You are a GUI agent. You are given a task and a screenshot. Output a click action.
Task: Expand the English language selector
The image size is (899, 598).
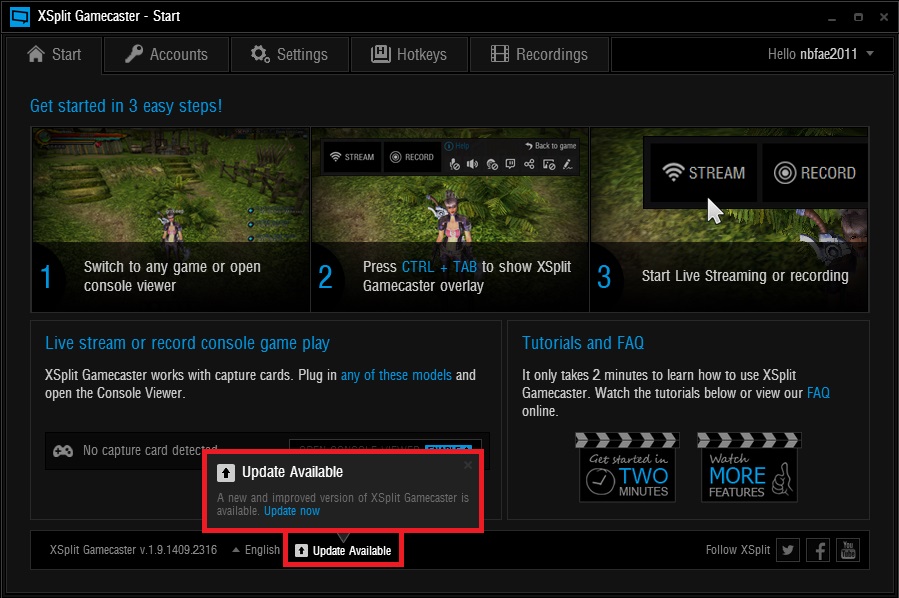coord(256,550)
